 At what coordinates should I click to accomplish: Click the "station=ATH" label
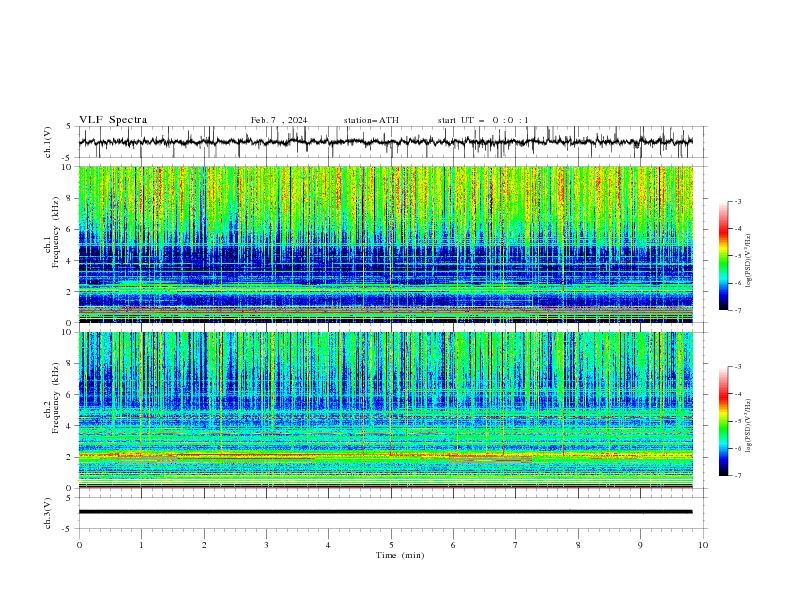(371, 120)
